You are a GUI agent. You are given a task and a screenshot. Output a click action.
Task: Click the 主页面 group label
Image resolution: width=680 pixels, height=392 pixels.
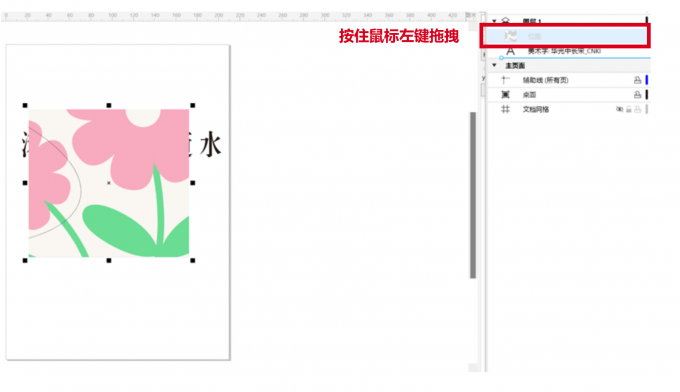[x=515, y=65]
